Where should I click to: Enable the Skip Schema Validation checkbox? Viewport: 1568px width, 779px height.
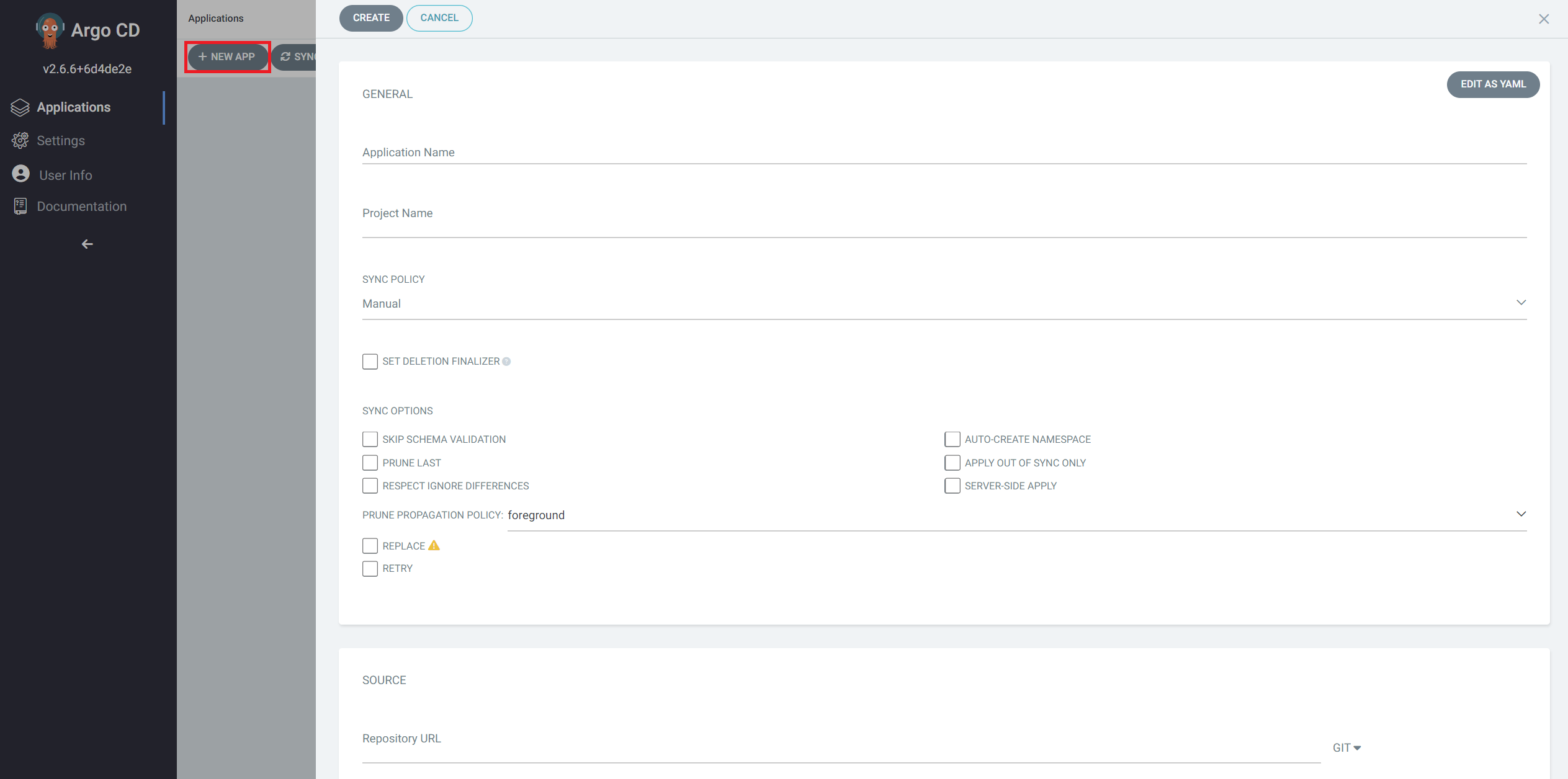(x=370, y=439)
